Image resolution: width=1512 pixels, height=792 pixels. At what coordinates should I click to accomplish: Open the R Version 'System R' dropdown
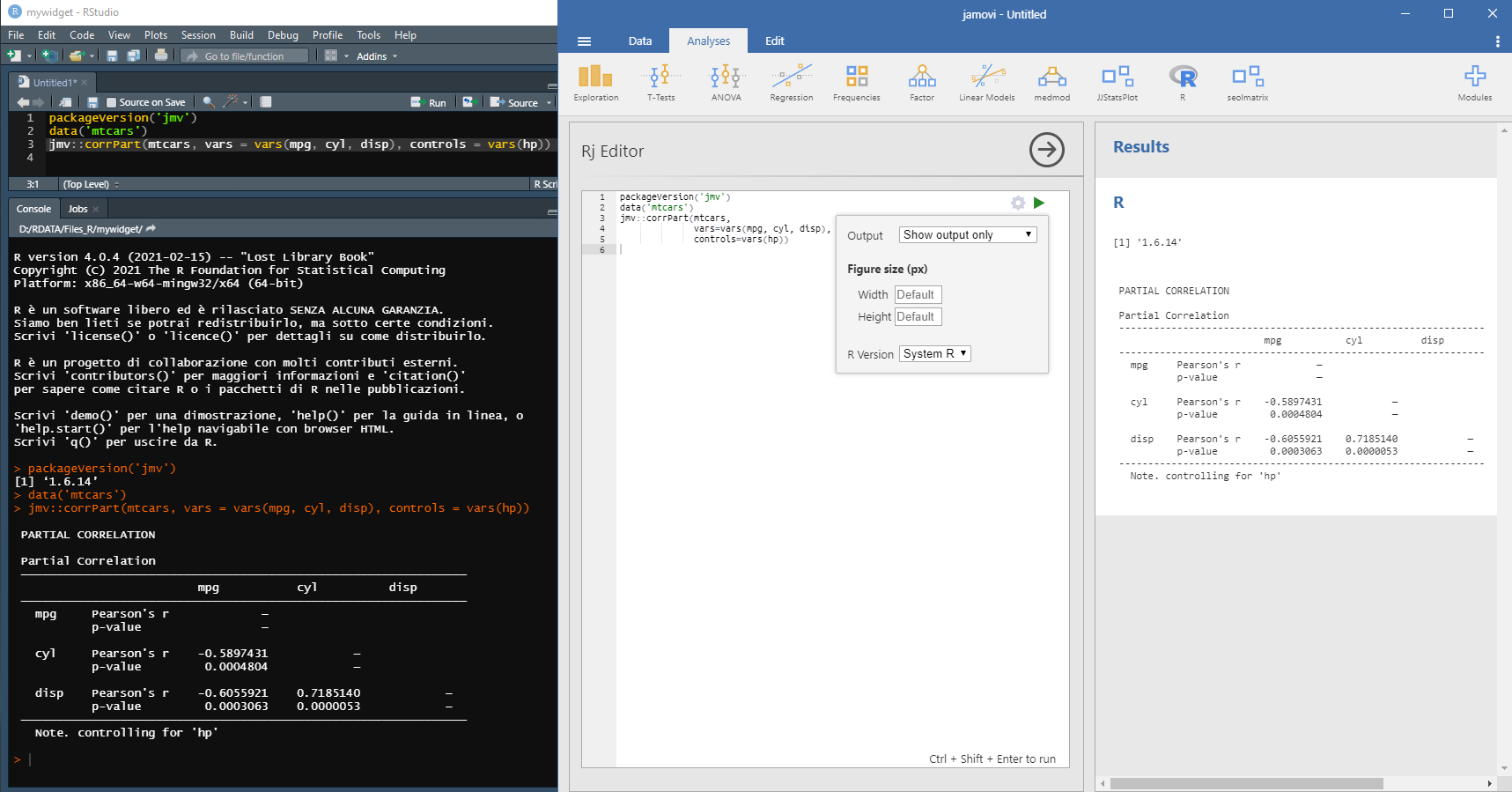tap(935, 353)
